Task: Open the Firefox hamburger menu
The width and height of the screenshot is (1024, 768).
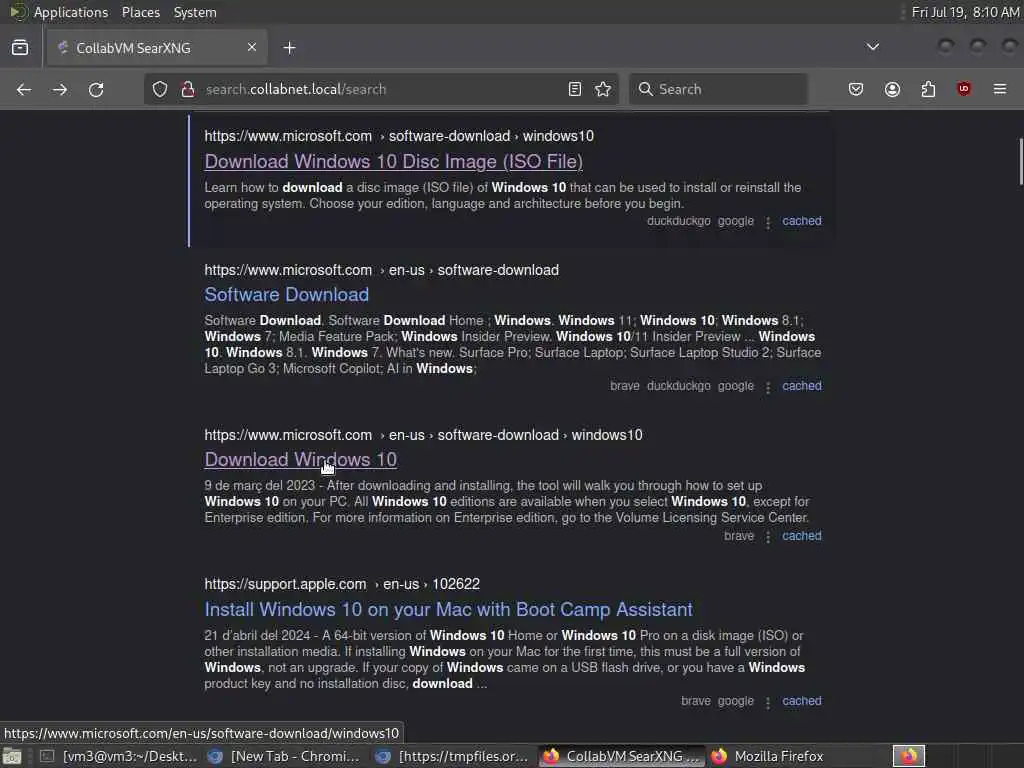Action: coord(1000,89)
